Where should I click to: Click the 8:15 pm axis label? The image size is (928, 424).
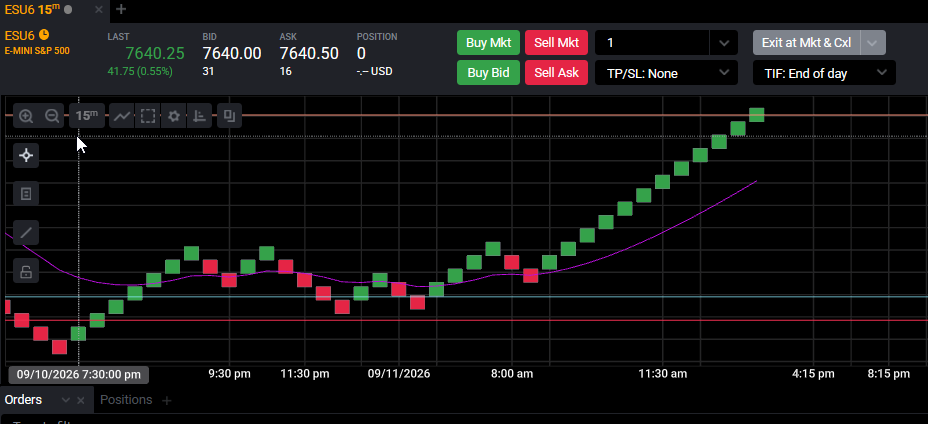(x=888, y=374)
